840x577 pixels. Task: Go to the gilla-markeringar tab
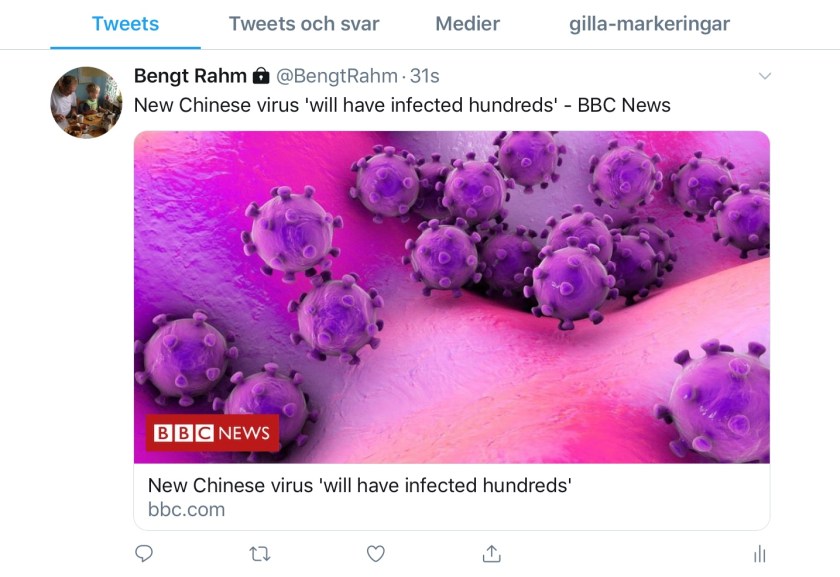click(x=649, y=24)
